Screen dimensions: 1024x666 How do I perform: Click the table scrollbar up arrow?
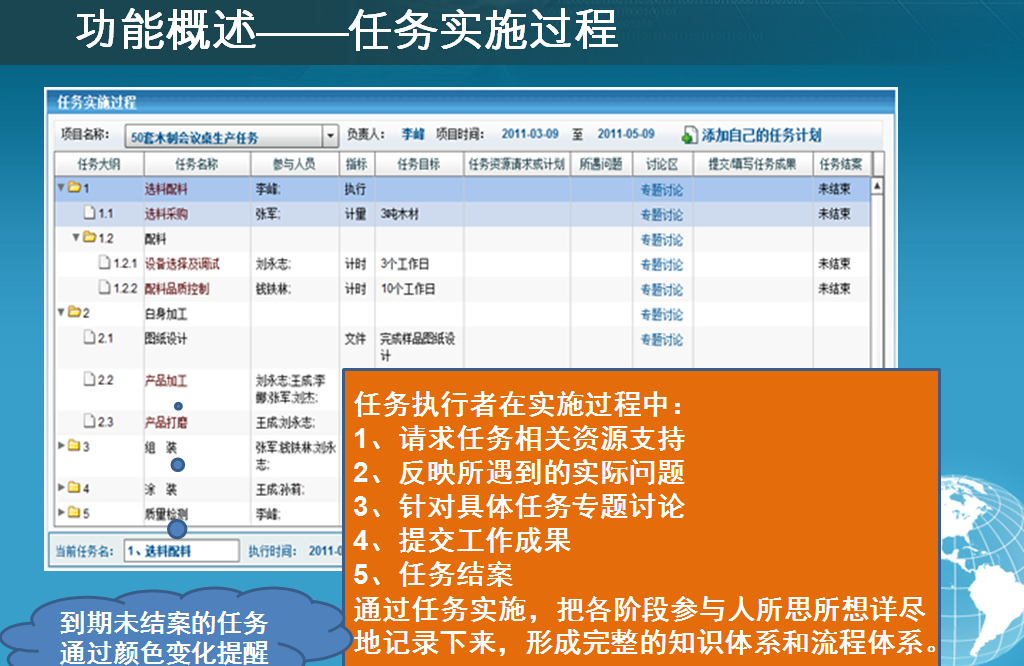point(877,185)
